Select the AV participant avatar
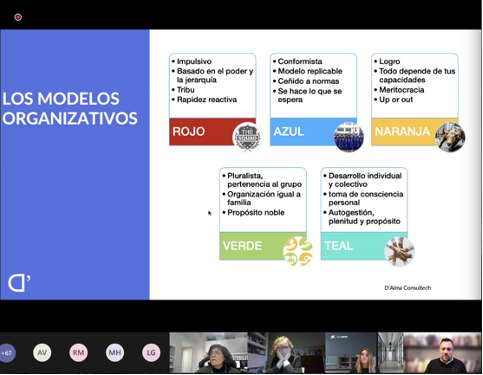Viewport: 483px width, 375px height. pos(42,353)
